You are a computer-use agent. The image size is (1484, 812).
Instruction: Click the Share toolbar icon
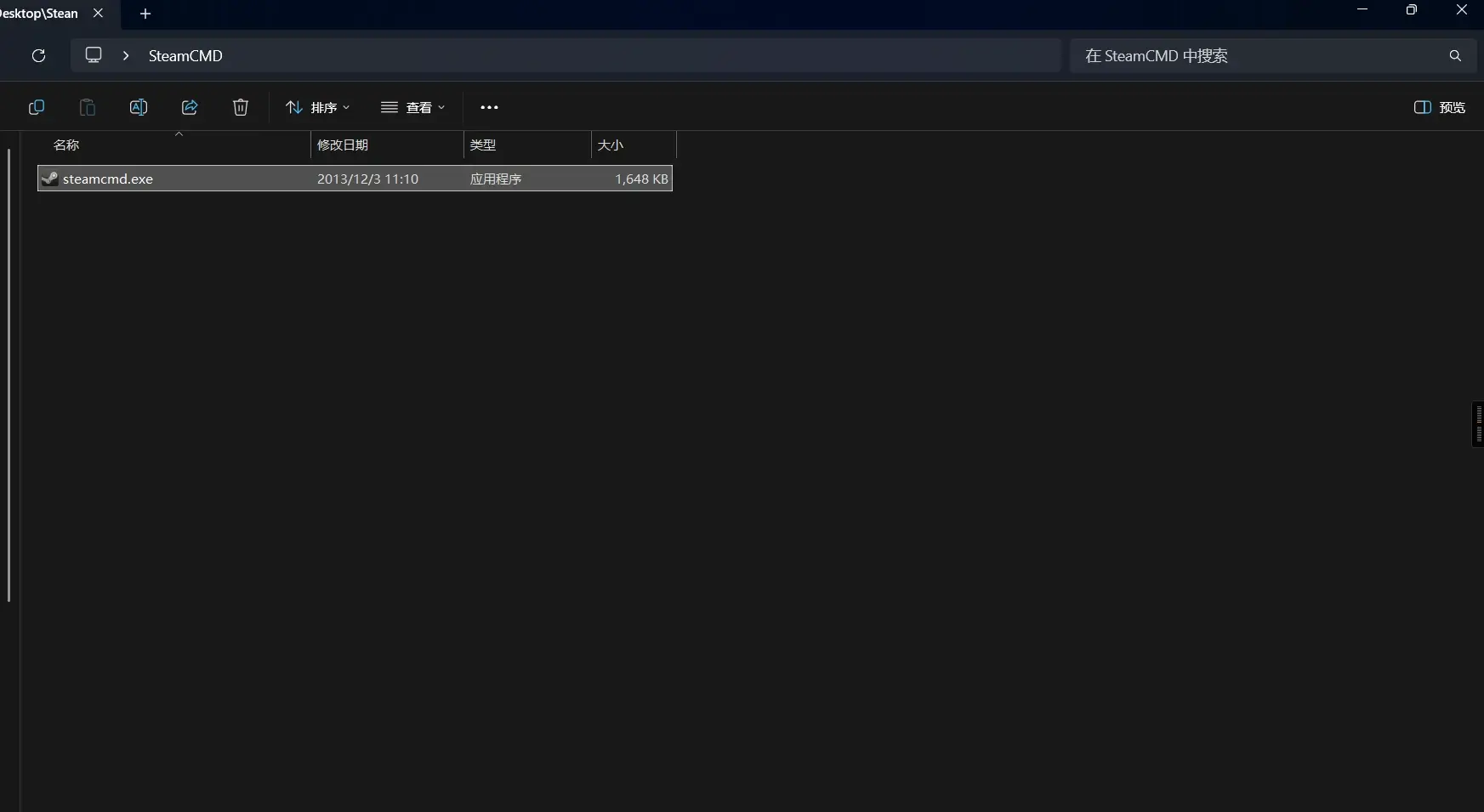[x=190, y=107]
